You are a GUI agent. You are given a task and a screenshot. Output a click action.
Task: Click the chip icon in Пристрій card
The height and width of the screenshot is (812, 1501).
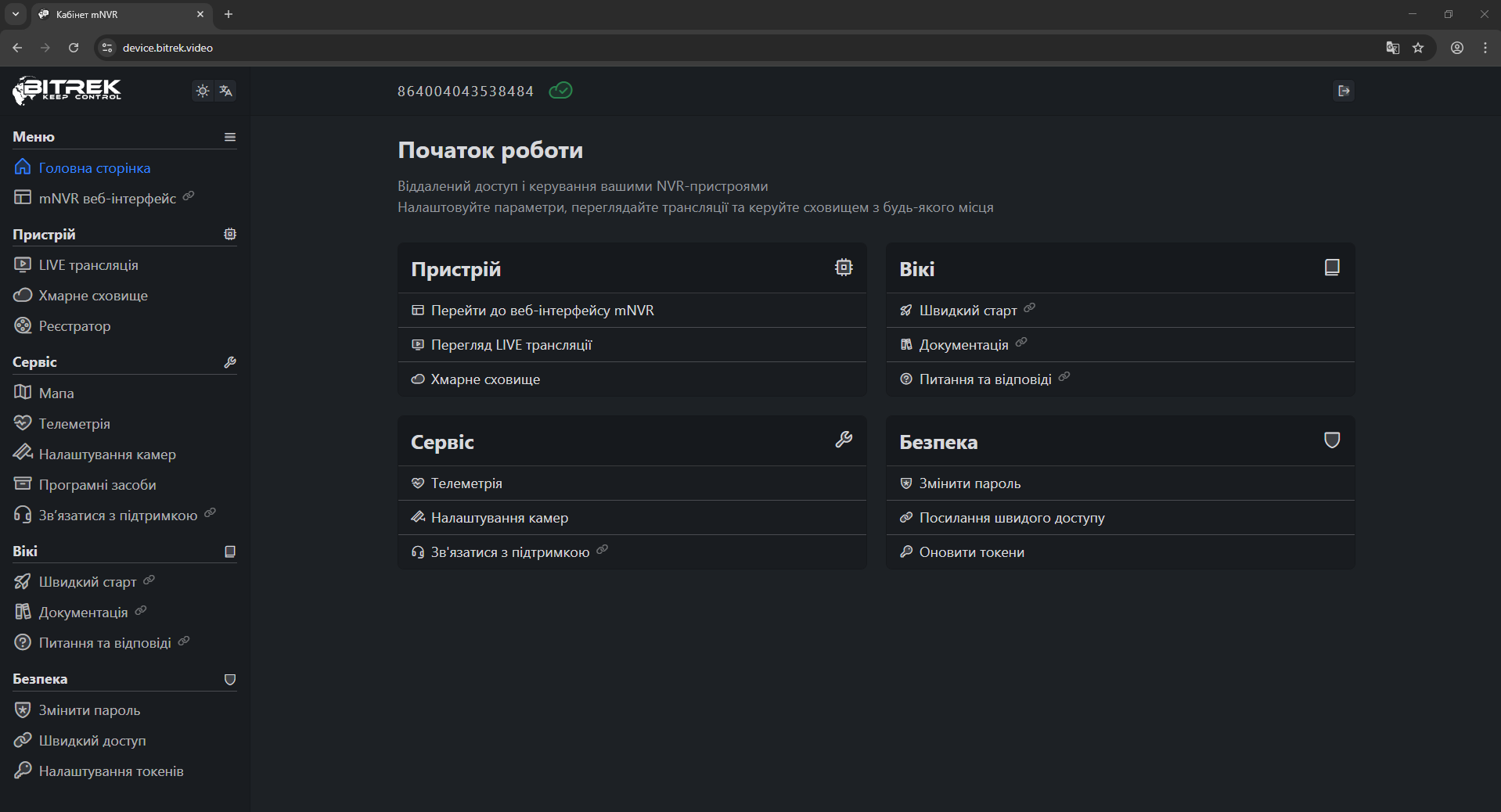pos(843,268)
